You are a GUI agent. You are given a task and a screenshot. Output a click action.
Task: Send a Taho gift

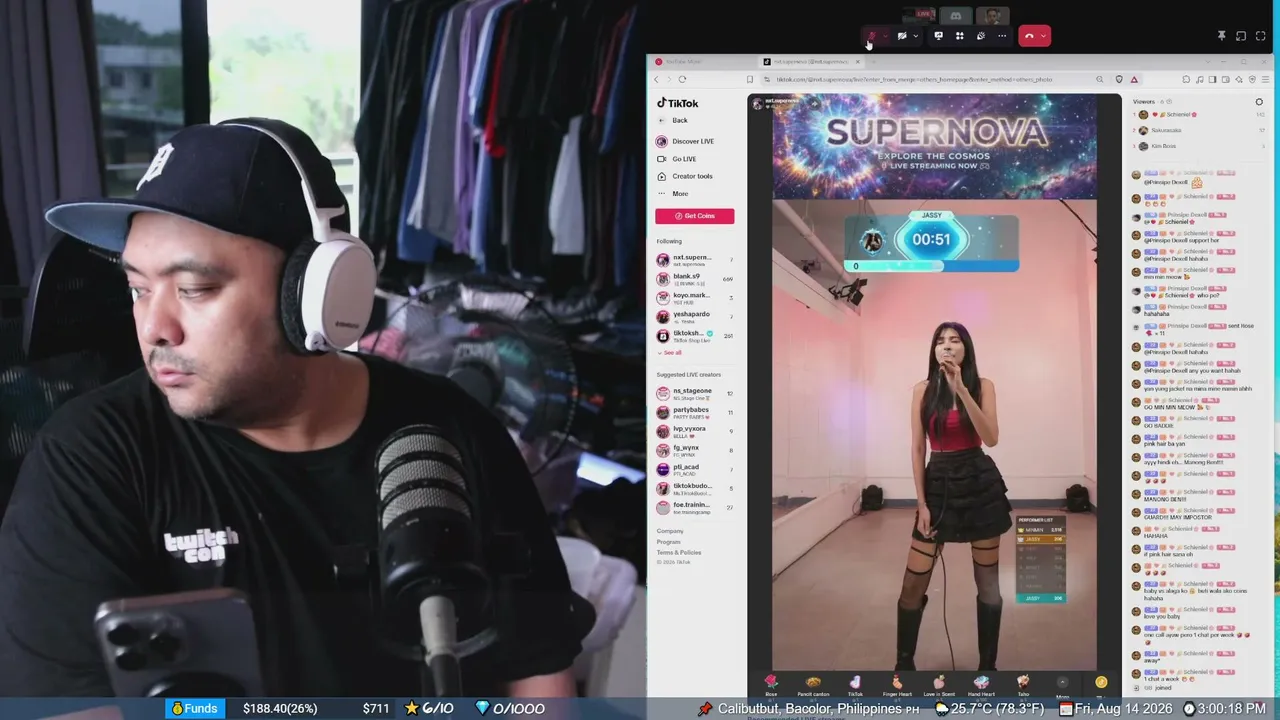[1023, 685]
